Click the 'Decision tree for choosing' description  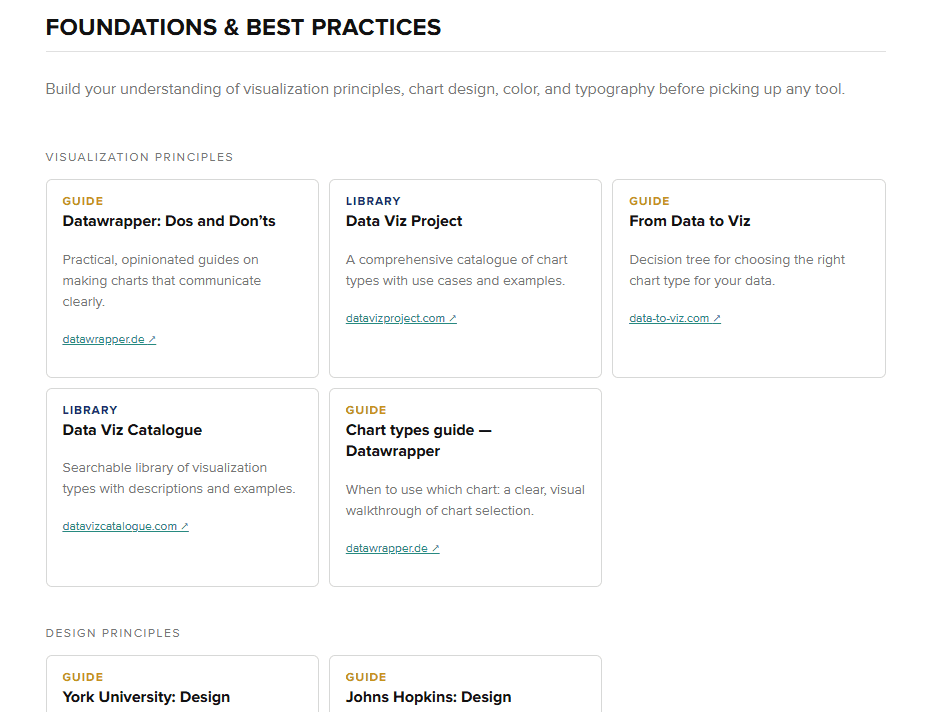pos(737,270)
